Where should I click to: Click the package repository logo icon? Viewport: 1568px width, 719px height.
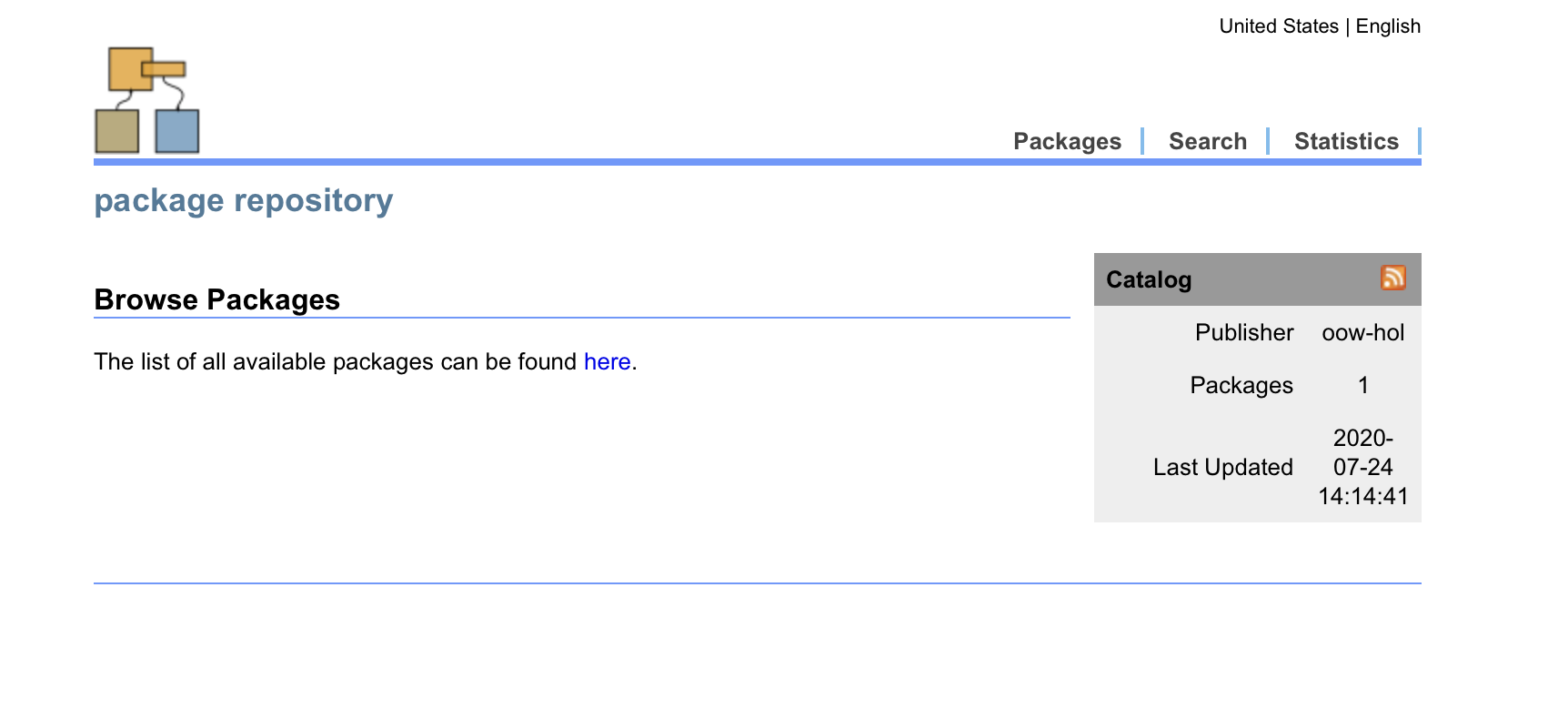pos(147,100)
